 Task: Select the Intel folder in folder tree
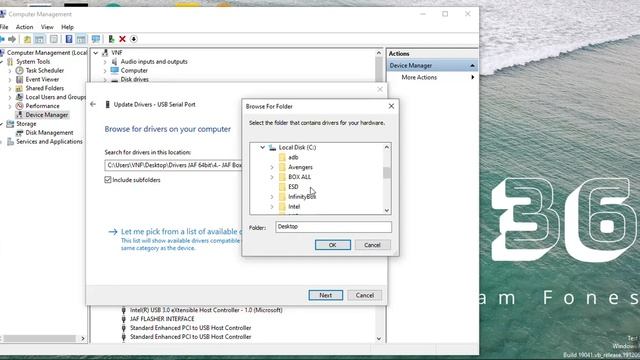pos(294,207)
